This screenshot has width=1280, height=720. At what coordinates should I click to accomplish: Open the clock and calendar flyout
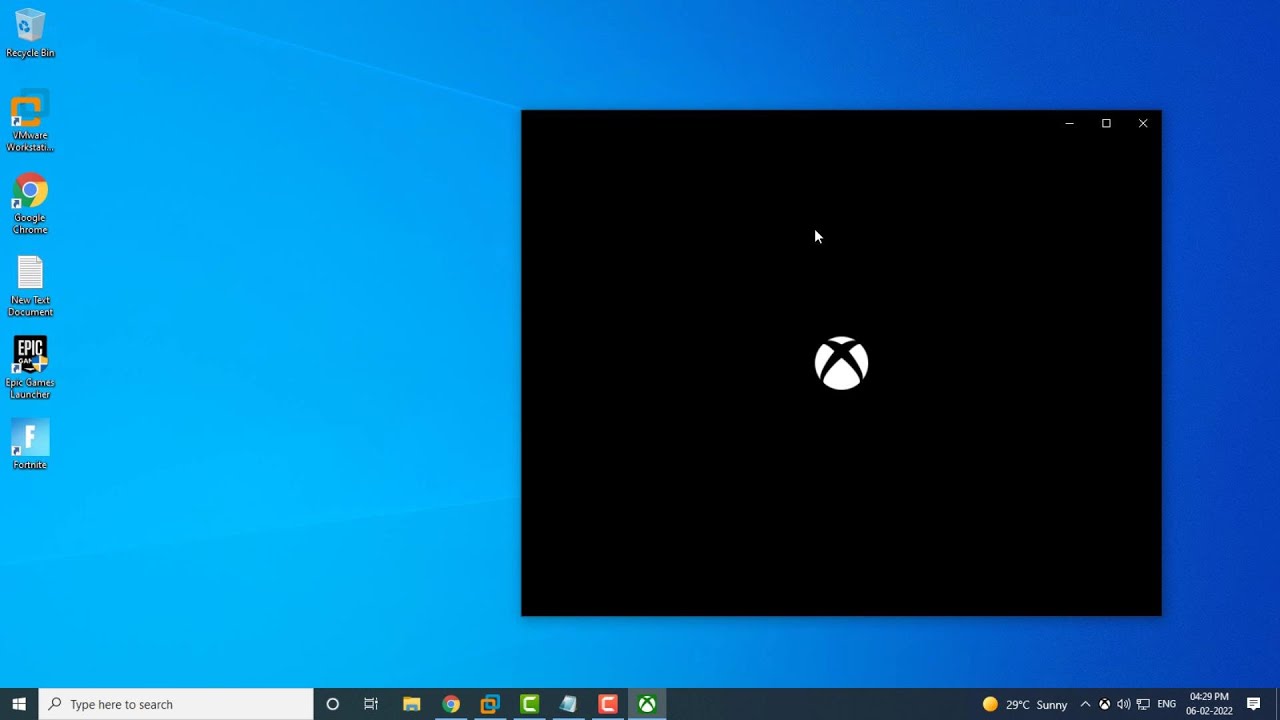click(1209, 704)
